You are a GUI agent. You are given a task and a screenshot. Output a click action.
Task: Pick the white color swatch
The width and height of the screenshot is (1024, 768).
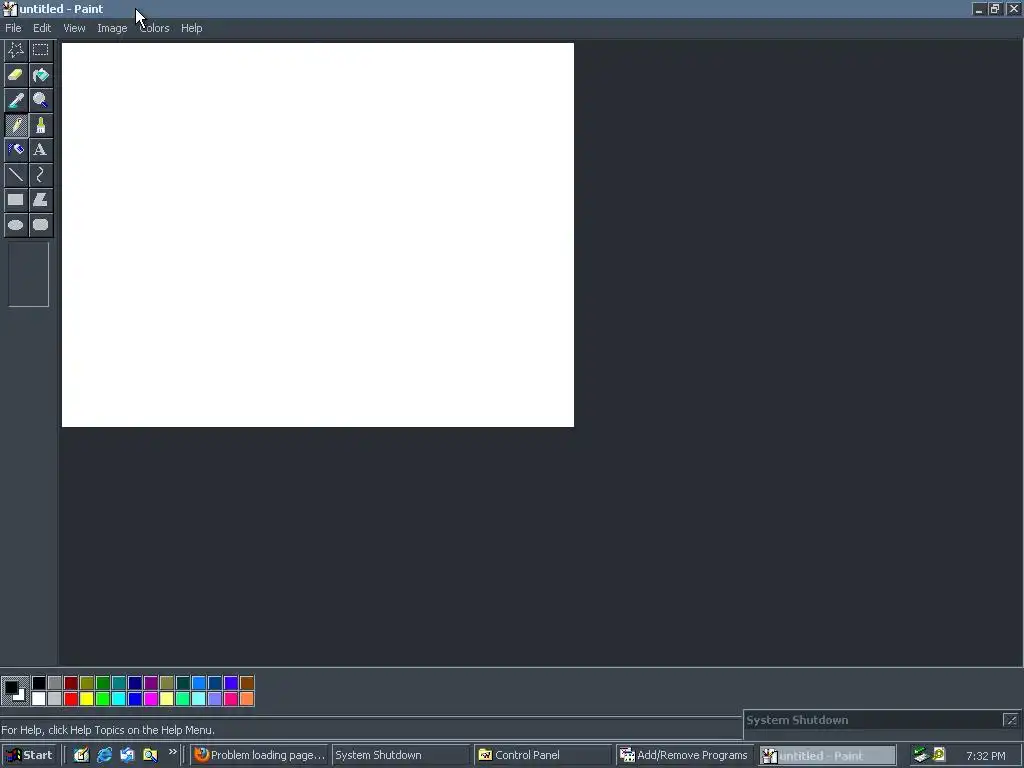39,699
